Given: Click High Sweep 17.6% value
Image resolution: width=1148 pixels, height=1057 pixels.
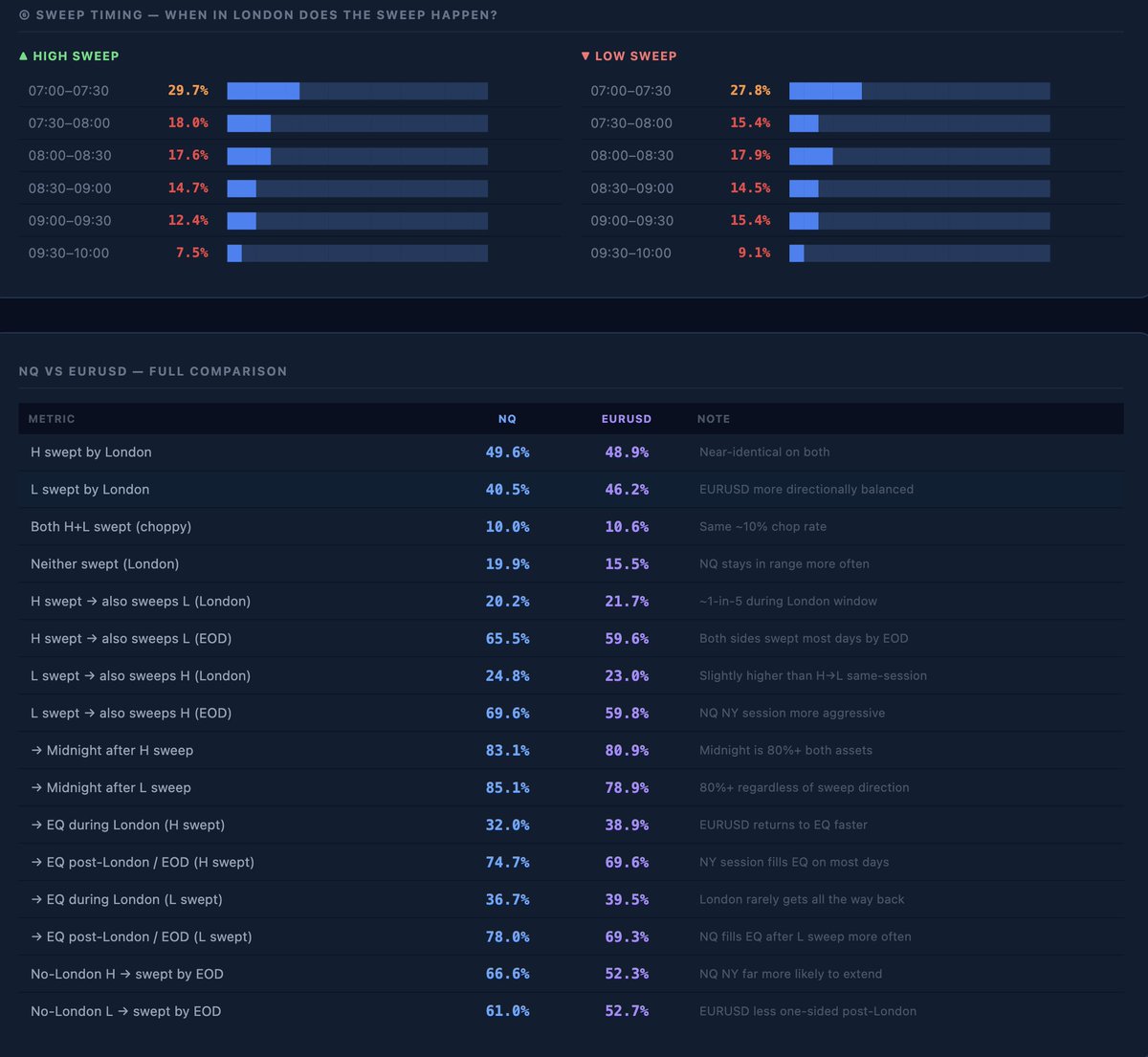Looking at the screenshot, I should tap(188, 155).
